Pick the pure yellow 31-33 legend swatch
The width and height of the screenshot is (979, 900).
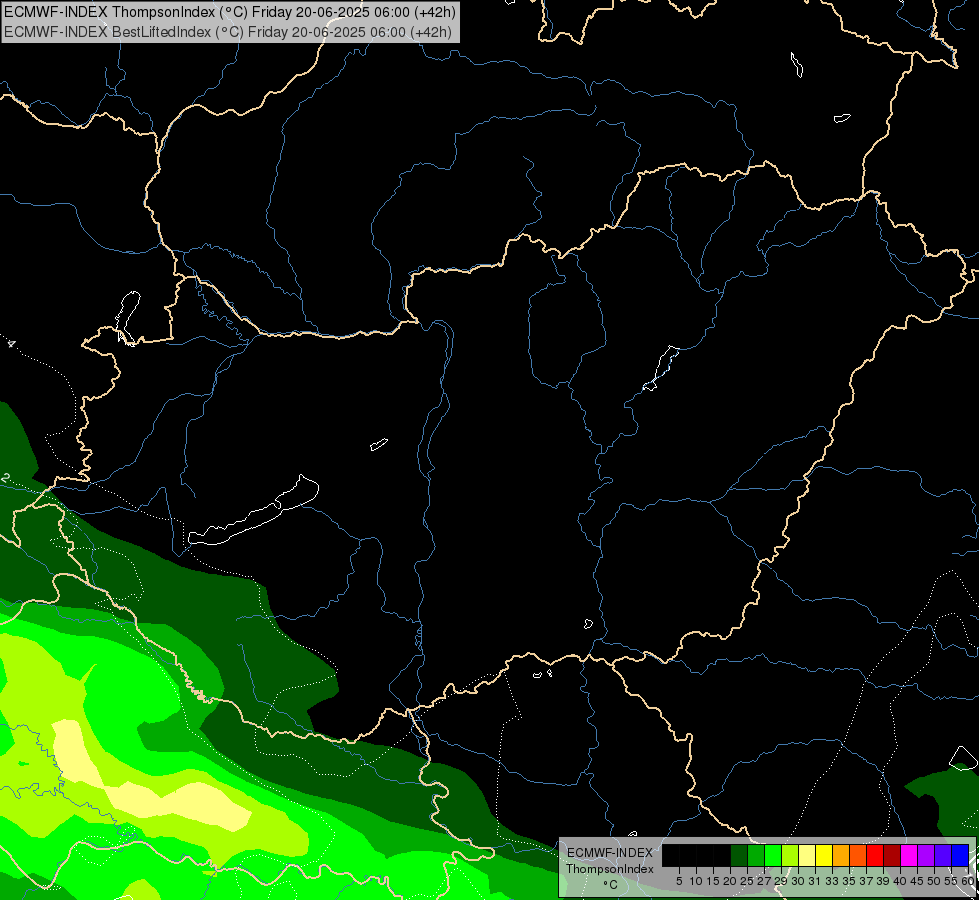pos(824,855)
